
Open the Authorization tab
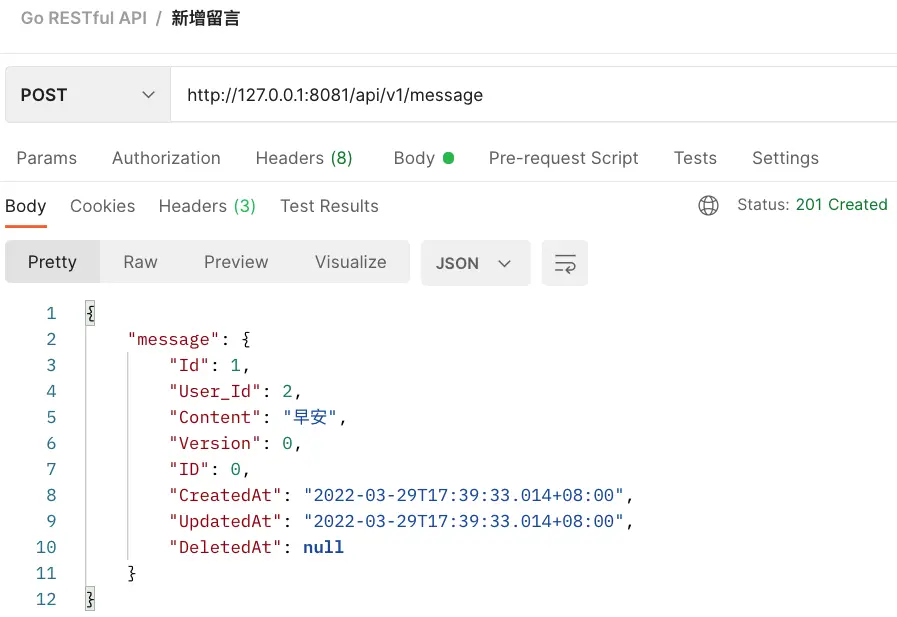click(x=166, y=158)
